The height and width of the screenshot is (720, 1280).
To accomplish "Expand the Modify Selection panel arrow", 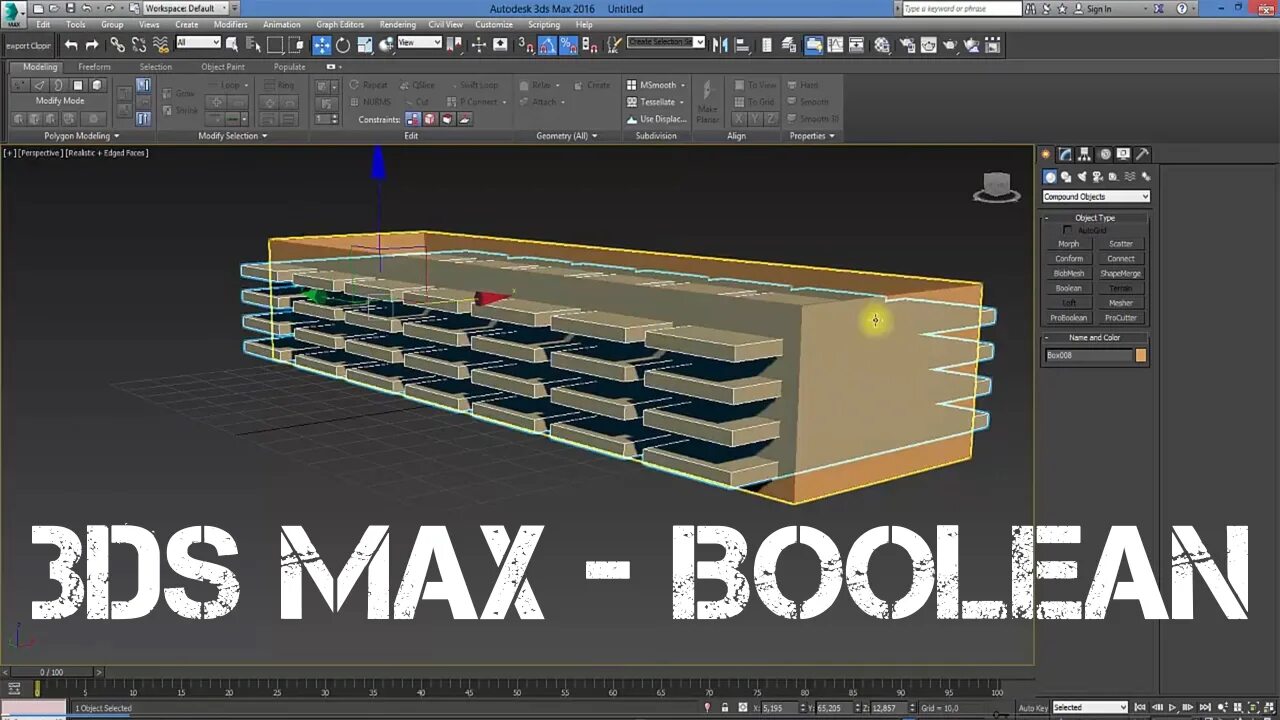I will coord(264,136).
